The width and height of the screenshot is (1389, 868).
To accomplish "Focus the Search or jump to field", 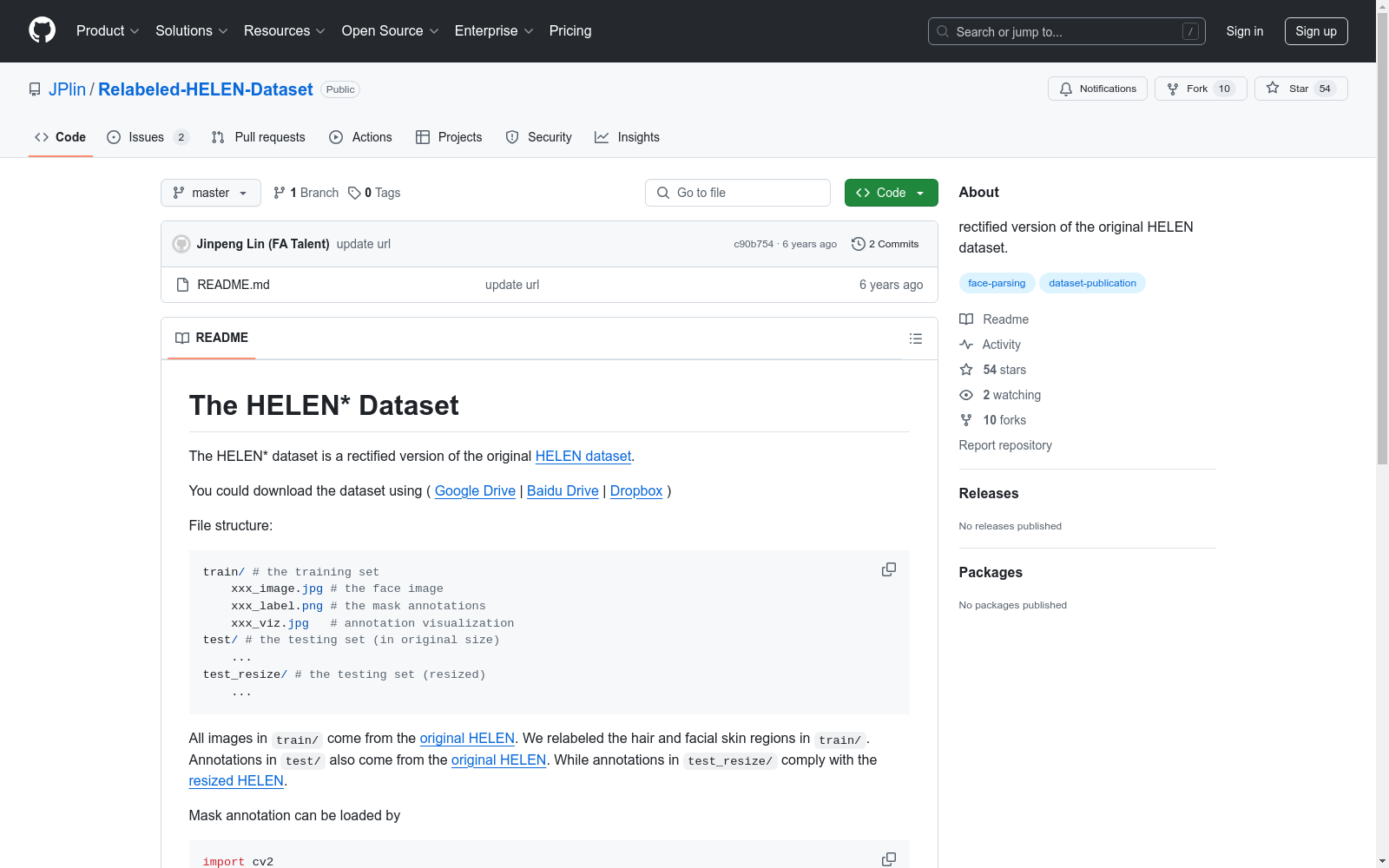I will tap(1067, 31).
